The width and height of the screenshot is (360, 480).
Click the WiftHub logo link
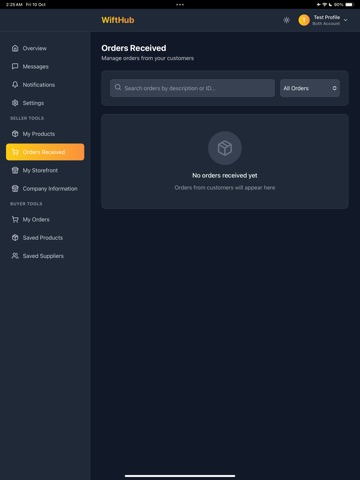[x=118, y=20]
